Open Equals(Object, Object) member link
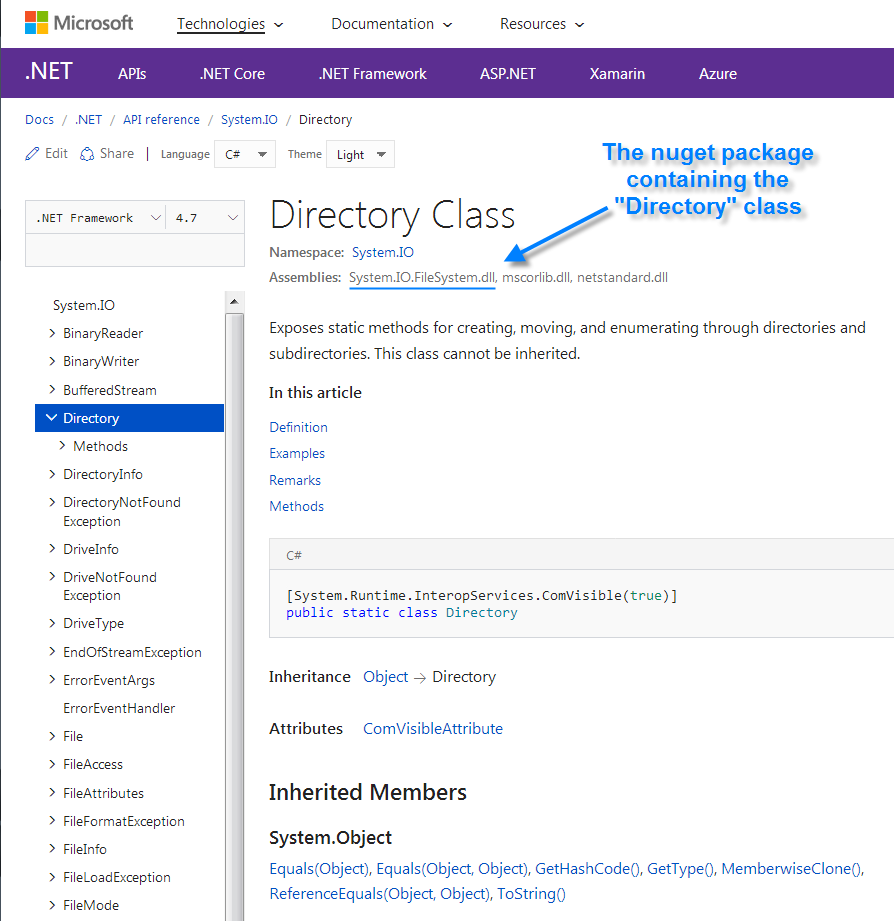This screenshot has width=894, height=921. tap(452, 869)
